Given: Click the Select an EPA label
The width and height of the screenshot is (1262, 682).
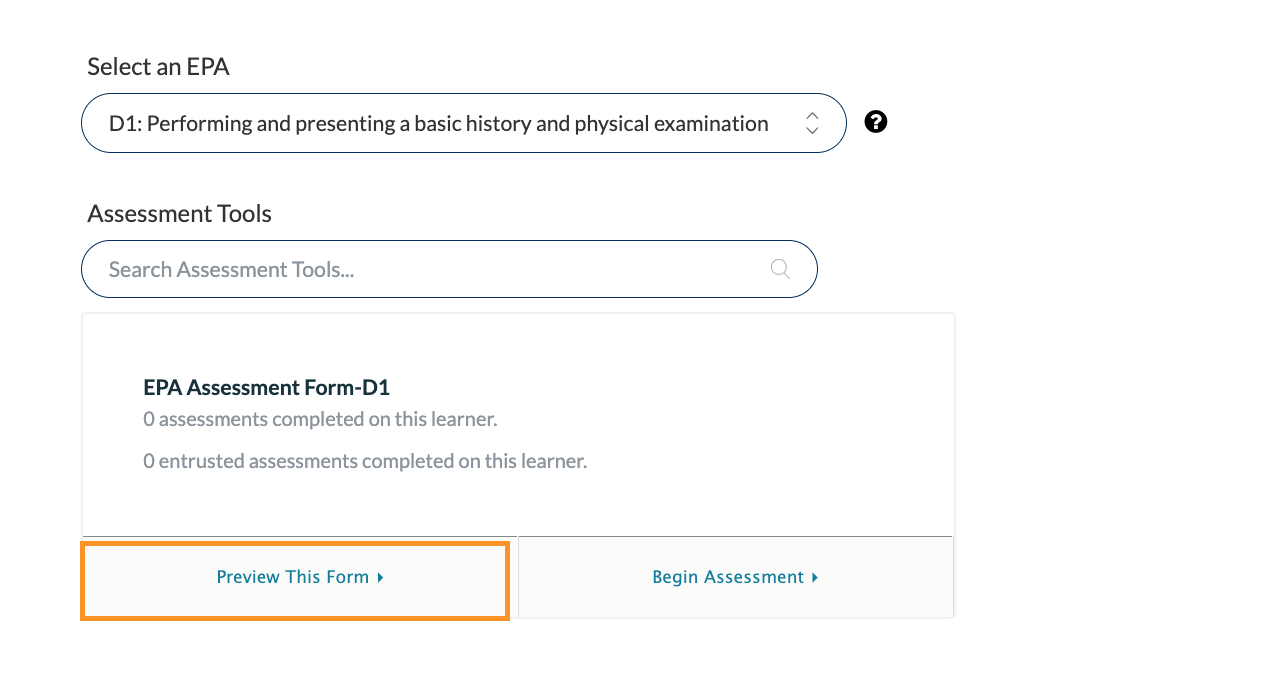Looking at the screenshot, I should coord(158,67).
